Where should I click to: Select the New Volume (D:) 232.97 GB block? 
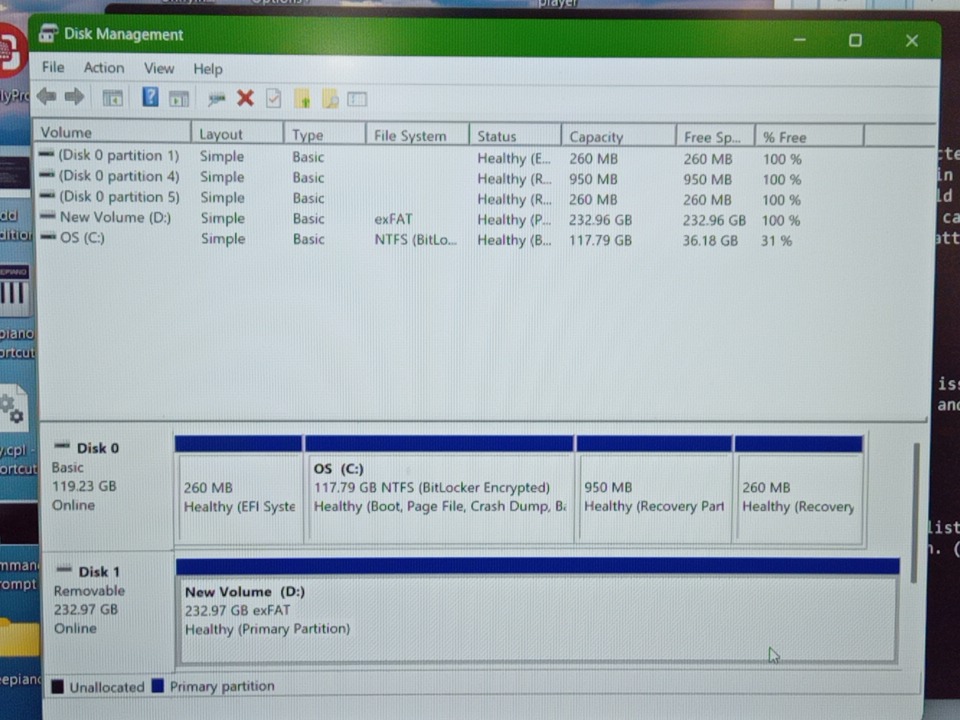click(x=538, y=611)
